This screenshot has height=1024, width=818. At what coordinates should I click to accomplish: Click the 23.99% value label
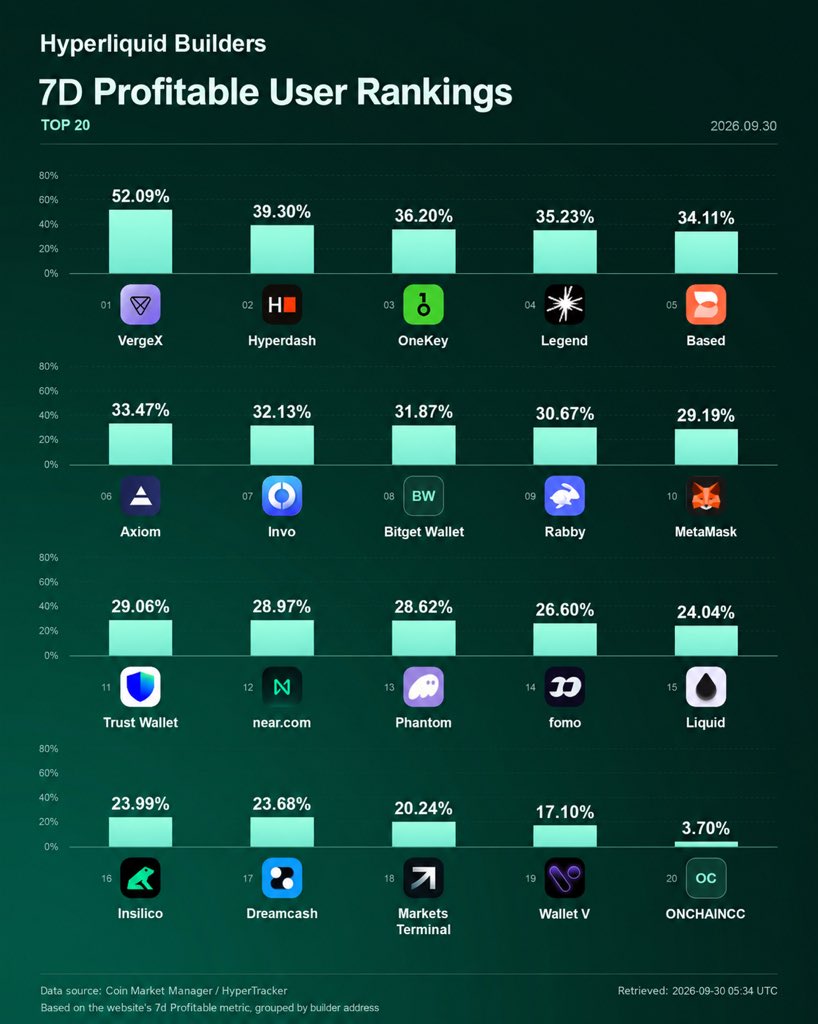click(x=140, y=804)
